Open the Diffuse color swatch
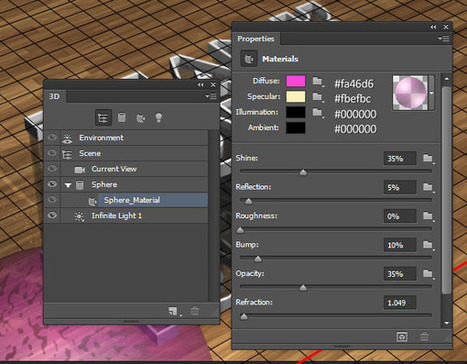The height and width of the screenshot is (364, 467). 296,81
